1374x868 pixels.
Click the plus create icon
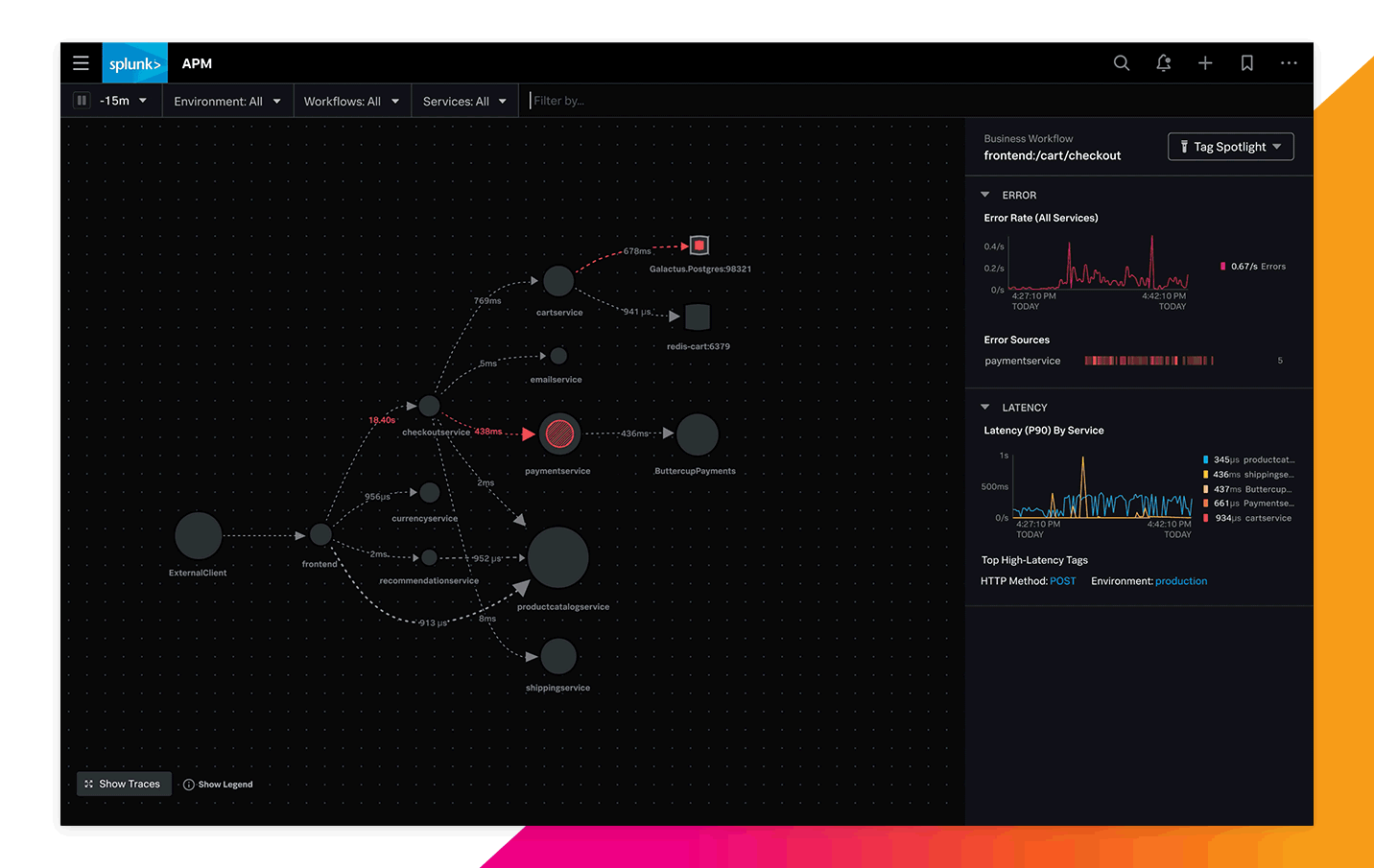coord(1205,63)
